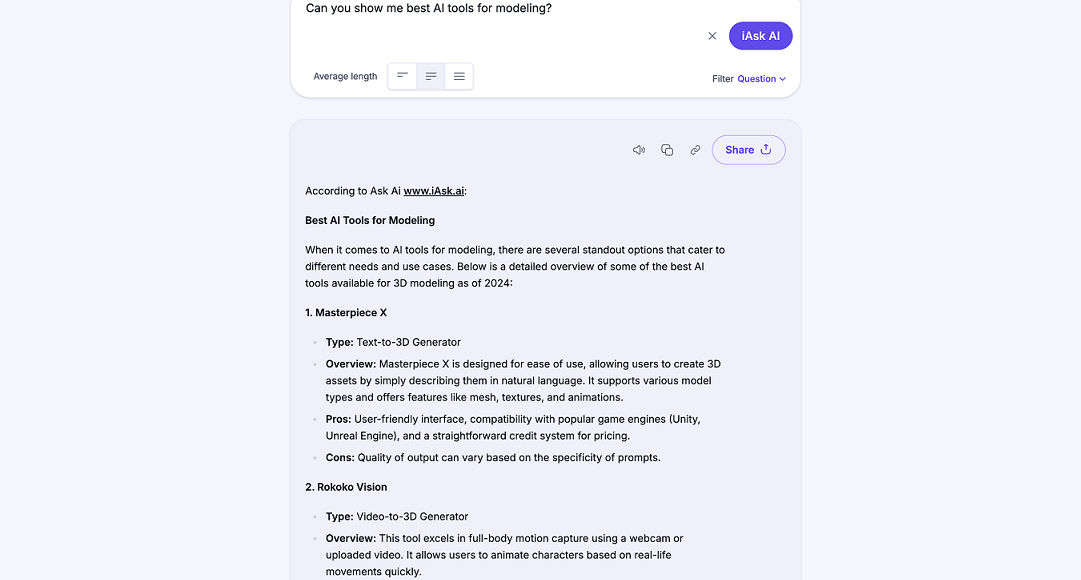The height and width of the screenshot is (580, 1081).
Task: Submit the query with iAsk AI button
Action: tap(760, 36)
